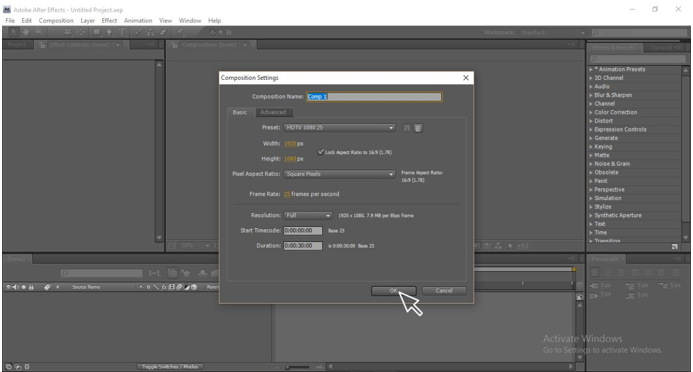Click the motion blur switch column icon
693x372 pixels.
pyautogui.click(x=179, y=287)
